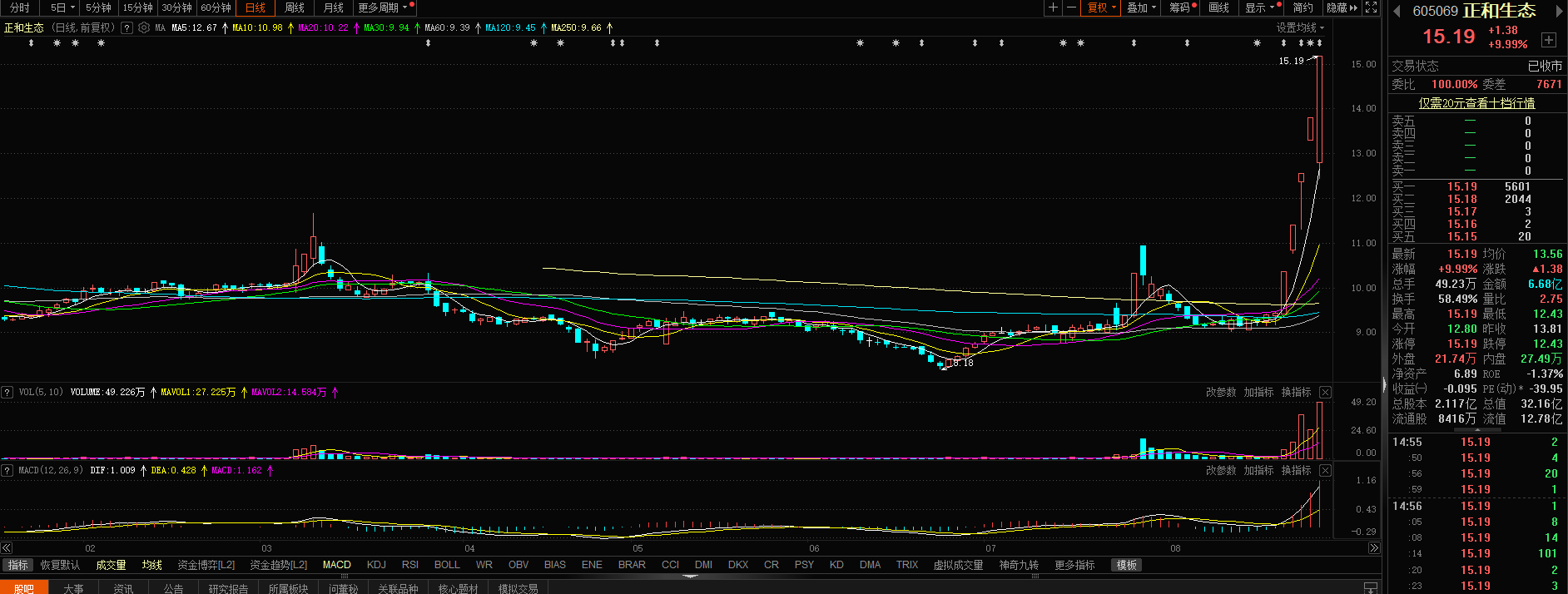Click the zoom-in plus icon in the chart toolbar
The image size is (1568, 594).
click(1053, 7)
